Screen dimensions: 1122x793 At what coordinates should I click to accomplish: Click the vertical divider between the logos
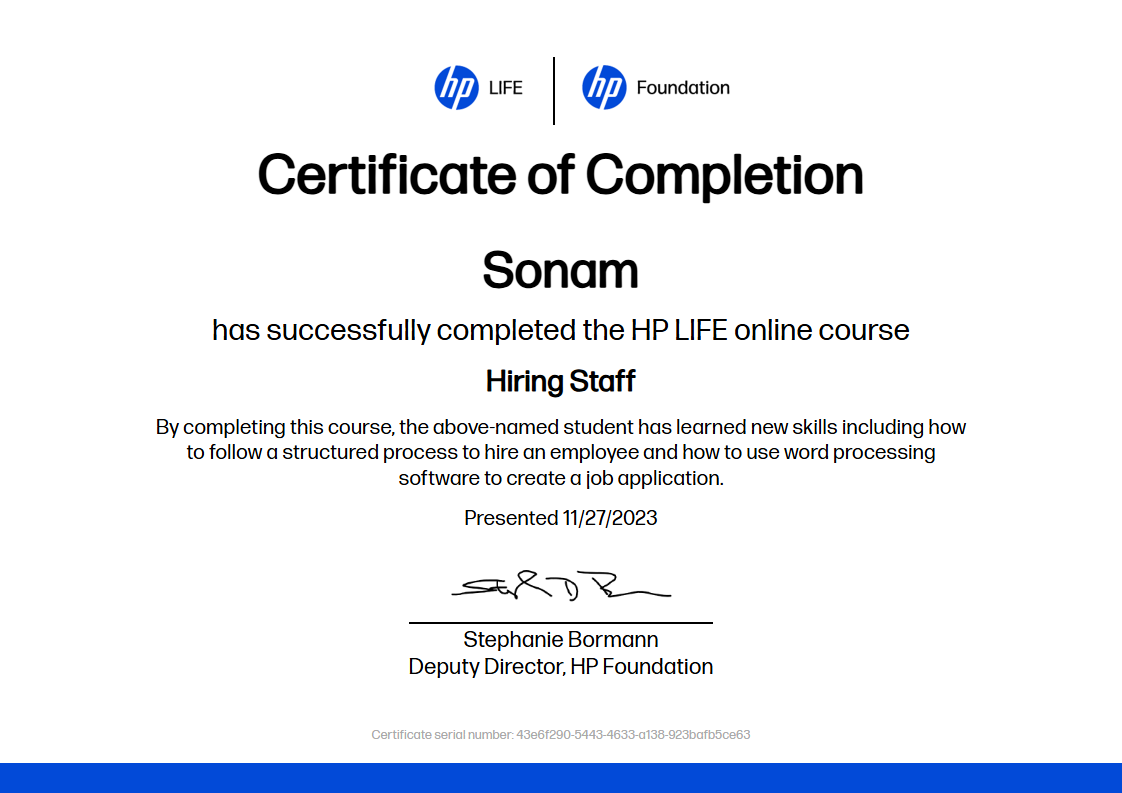coord(554,90)
